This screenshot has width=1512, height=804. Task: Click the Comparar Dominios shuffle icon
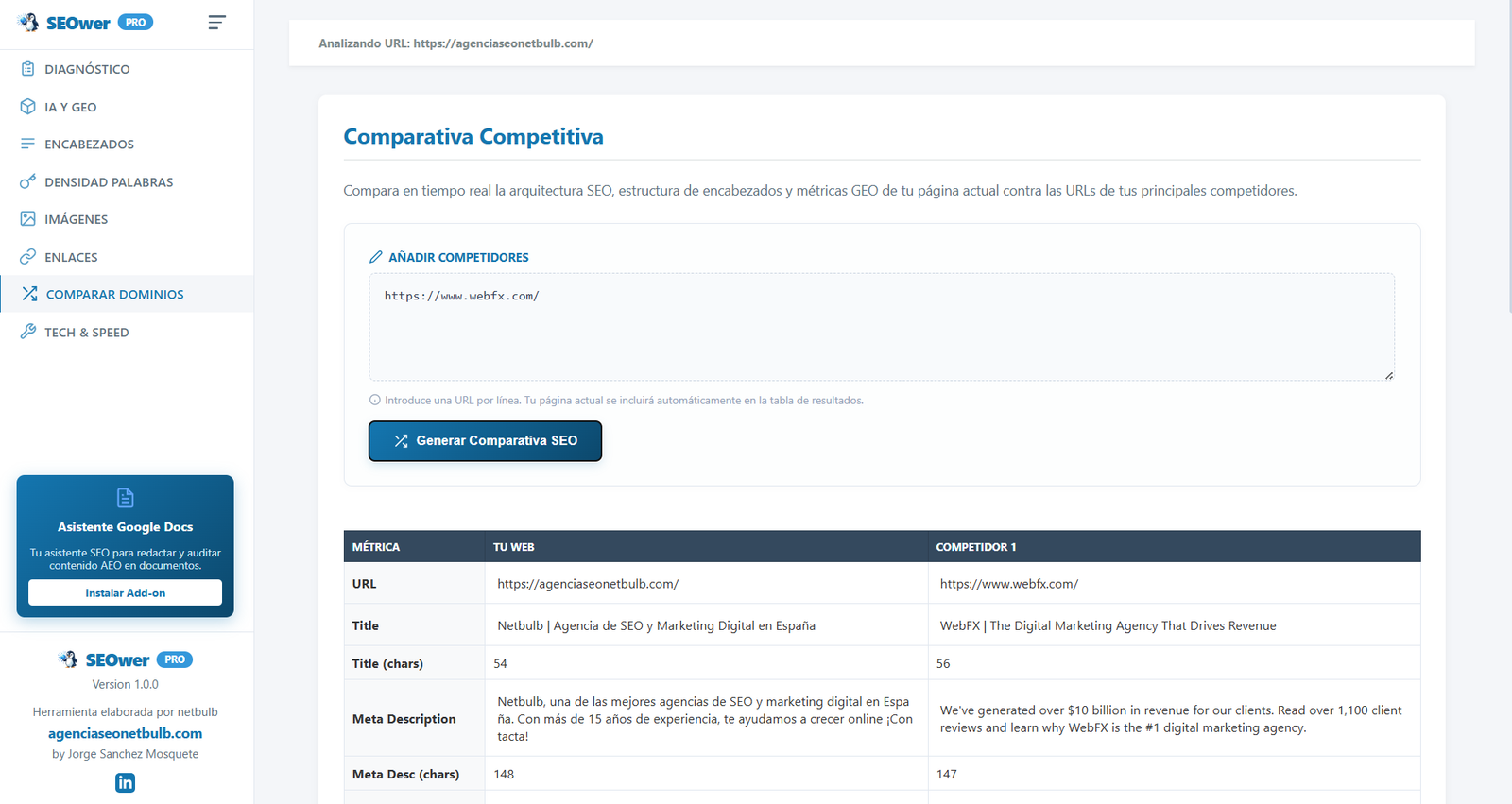coord(30,294)
